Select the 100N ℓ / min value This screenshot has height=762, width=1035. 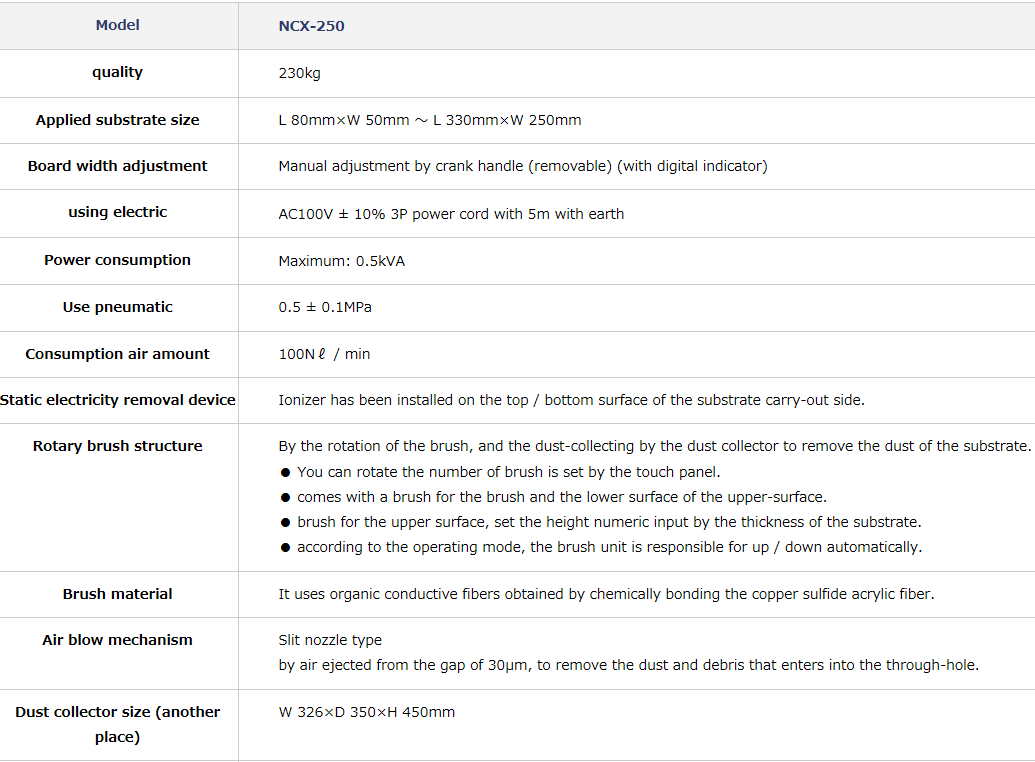click(x=324, y=354)
